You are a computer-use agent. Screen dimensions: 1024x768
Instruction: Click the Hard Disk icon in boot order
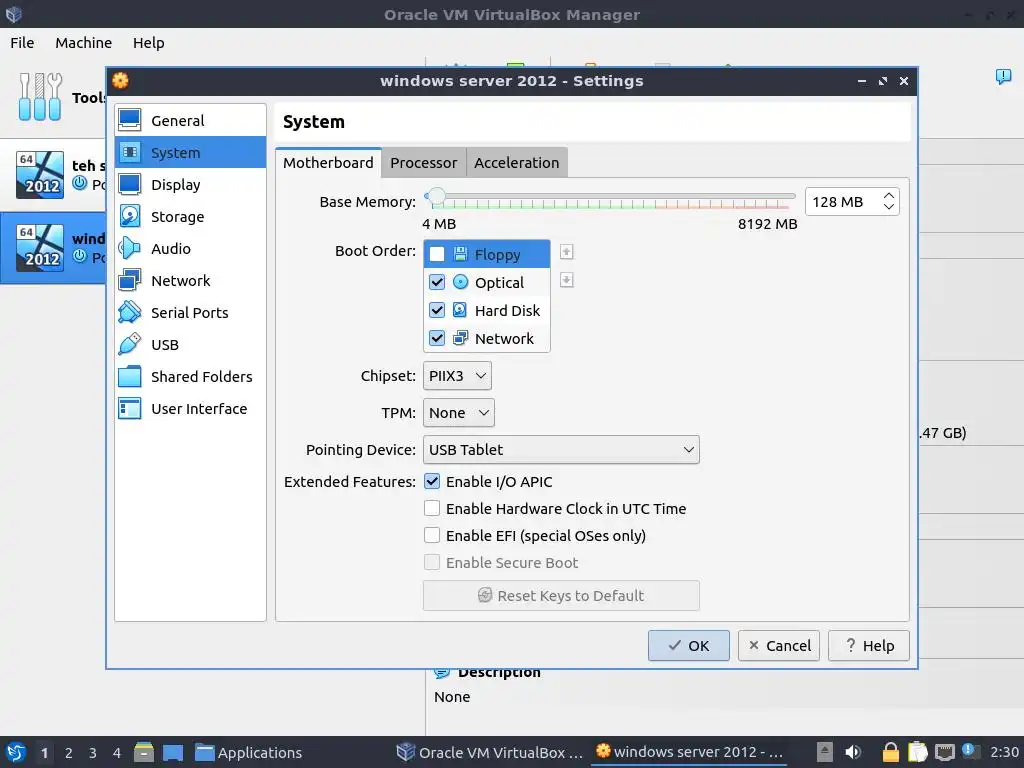point(460,310)
